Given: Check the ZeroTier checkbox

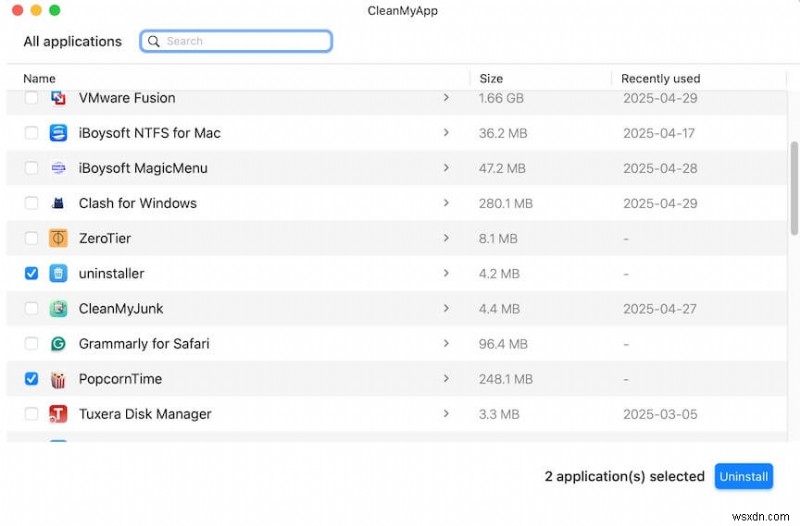Looking at the screenshot, I should click(x=31, y=238).
